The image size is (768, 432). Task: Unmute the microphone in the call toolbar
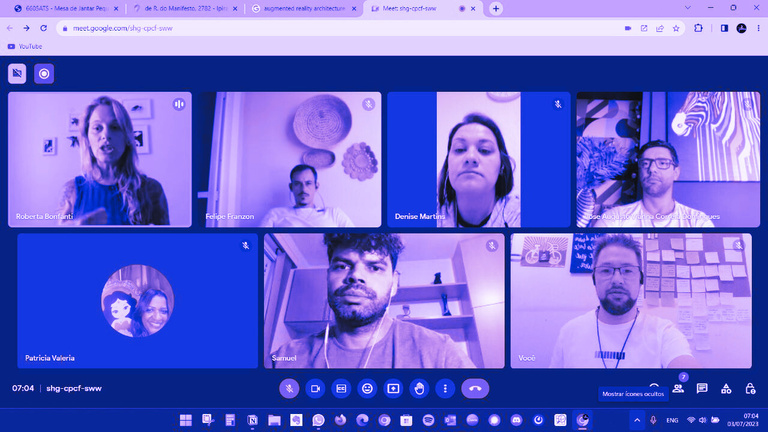(289, 388)
